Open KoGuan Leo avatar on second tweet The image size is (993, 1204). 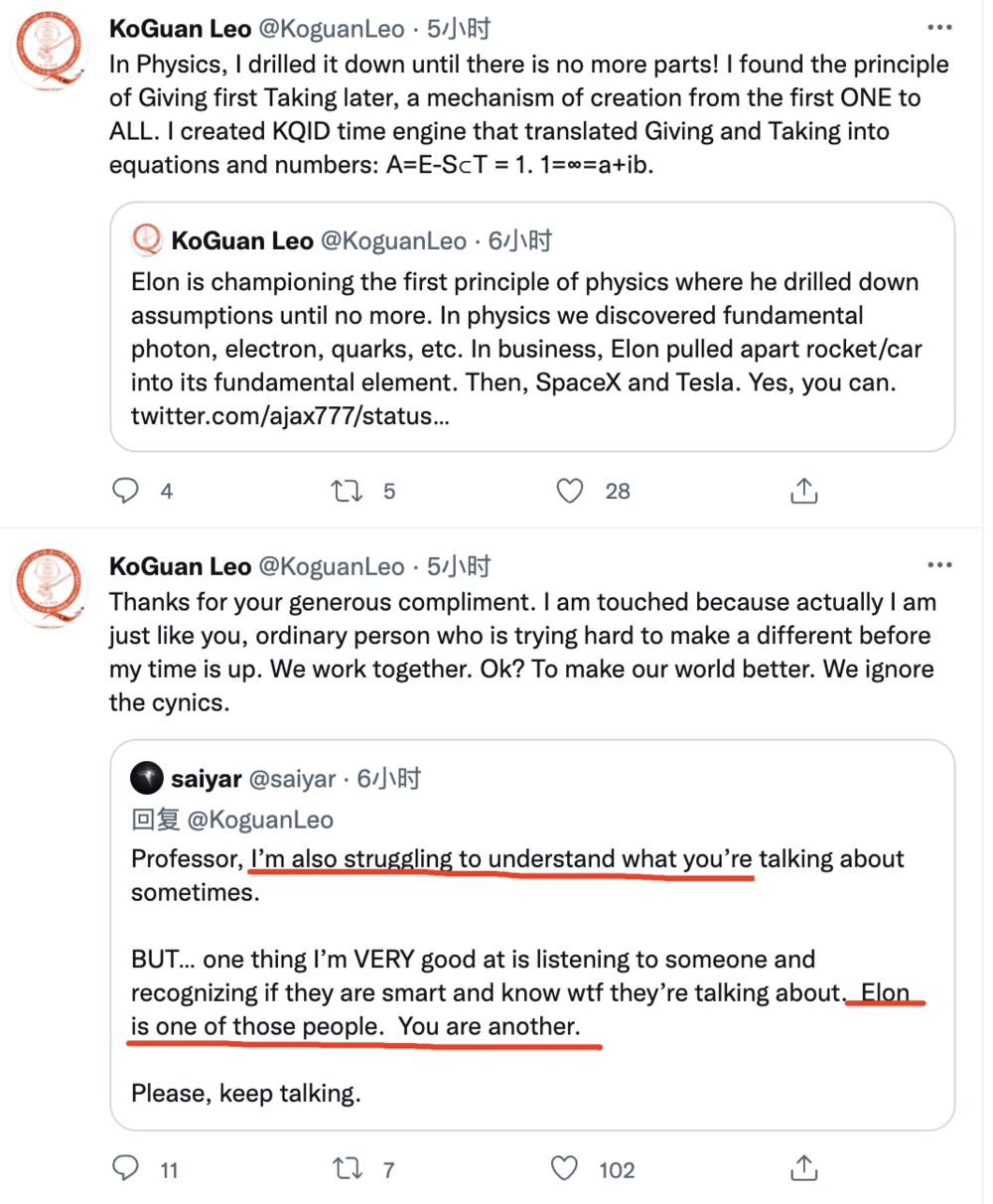(50, 590)
